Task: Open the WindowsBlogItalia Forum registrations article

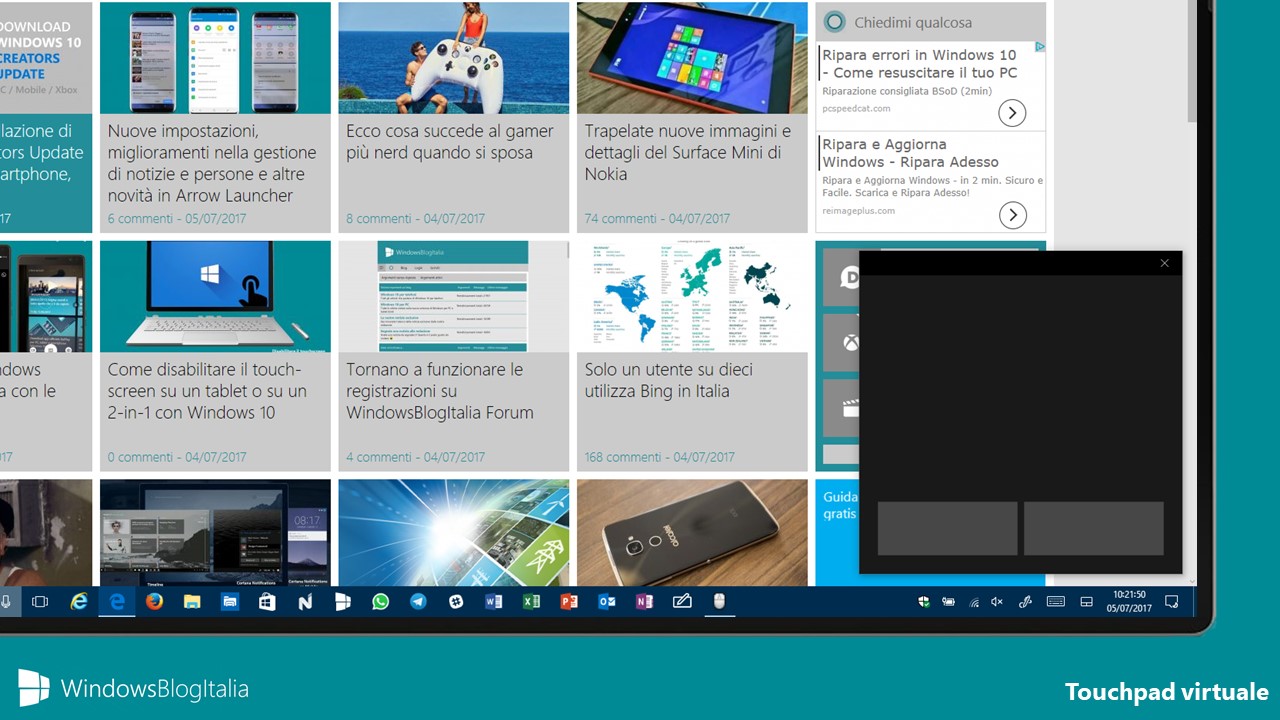Action: (x=440, y=391)
